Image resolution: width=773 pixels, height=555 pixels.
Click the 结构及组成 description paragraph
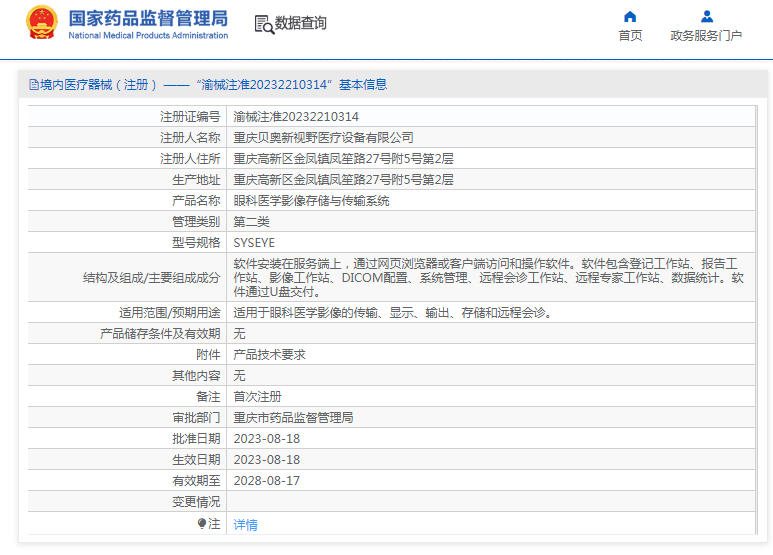point(488,278)
